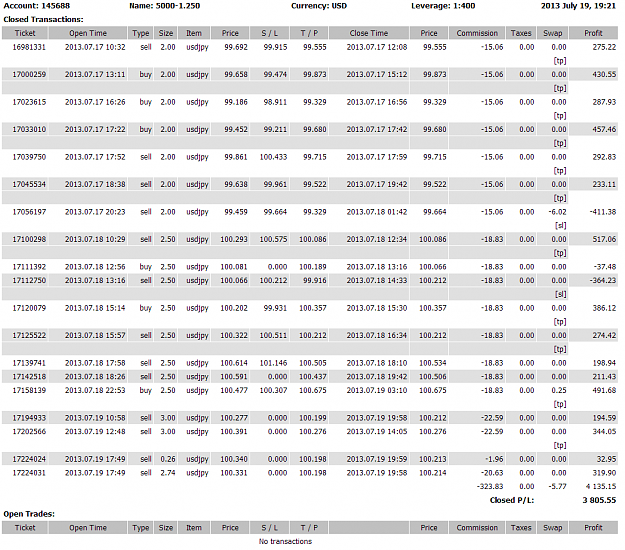This screenshot has width=625, height=550.
Task: Click the S / L header in Closed Transactions
Action: point(269,33)
